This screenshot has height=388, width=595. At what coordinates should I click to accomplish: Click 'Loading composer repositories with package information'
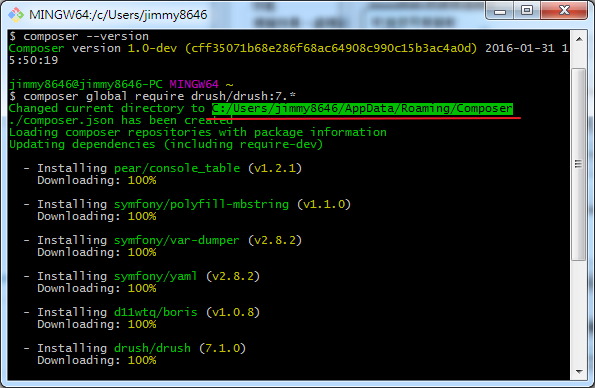click(x=198, y=132)
